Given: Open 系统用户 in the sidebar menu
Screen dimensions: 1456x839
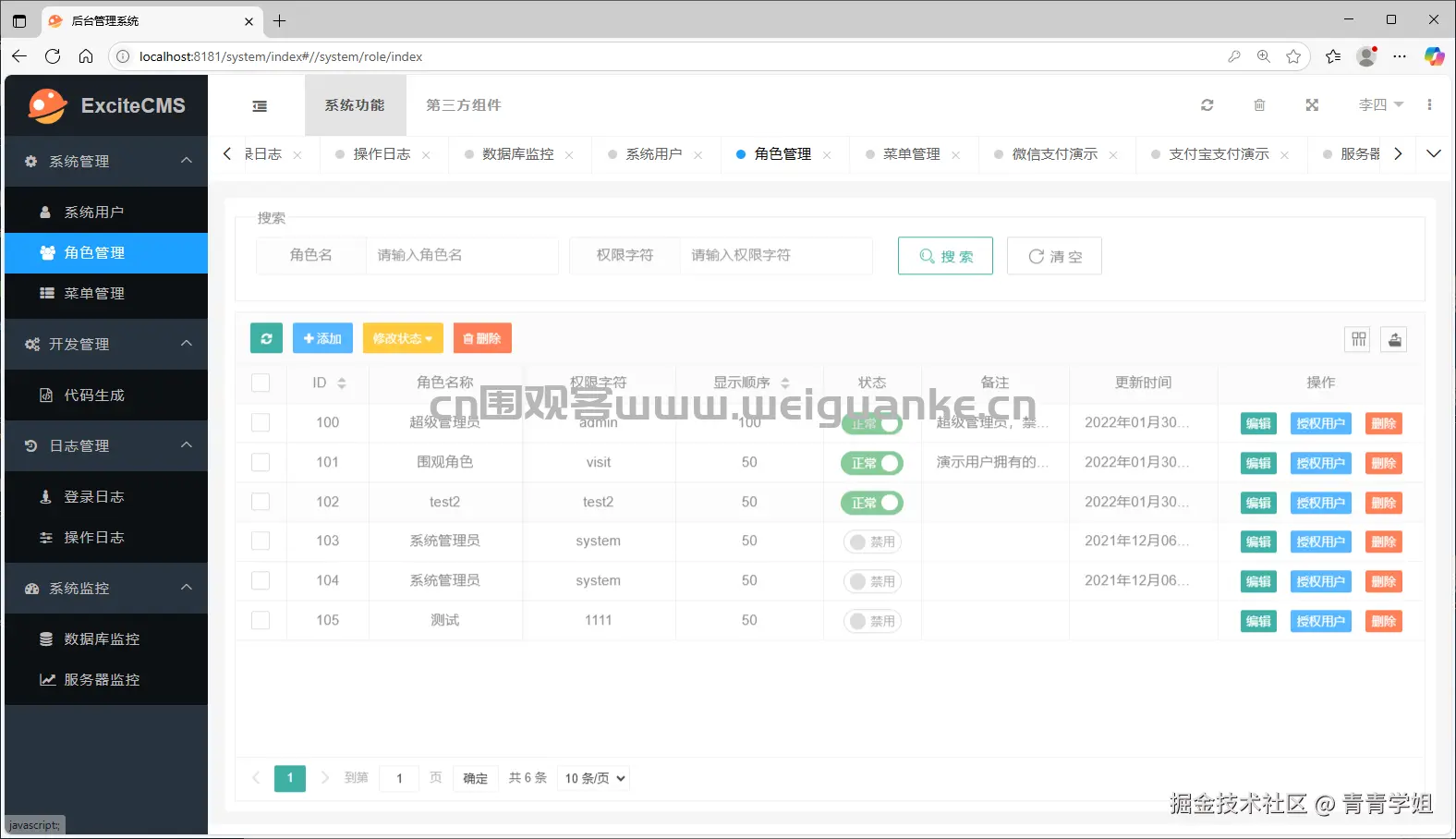Looking at the screenshot, I should pyautogui.click(x=106, y=212).
